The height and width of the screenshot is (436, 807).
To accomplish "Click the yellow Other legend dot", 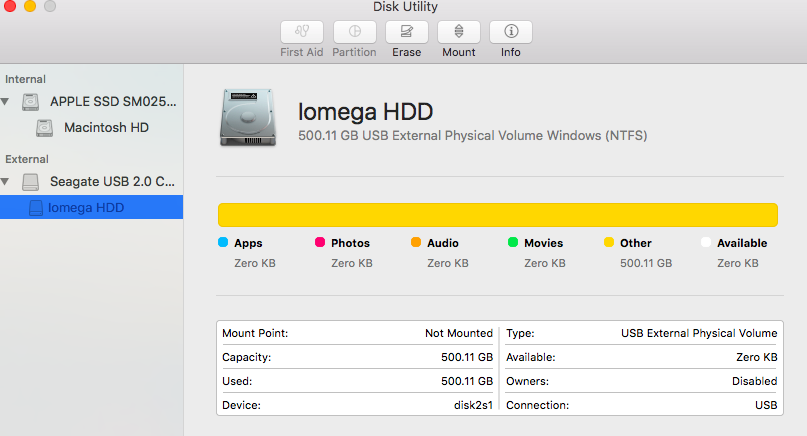I will point(609,242).
